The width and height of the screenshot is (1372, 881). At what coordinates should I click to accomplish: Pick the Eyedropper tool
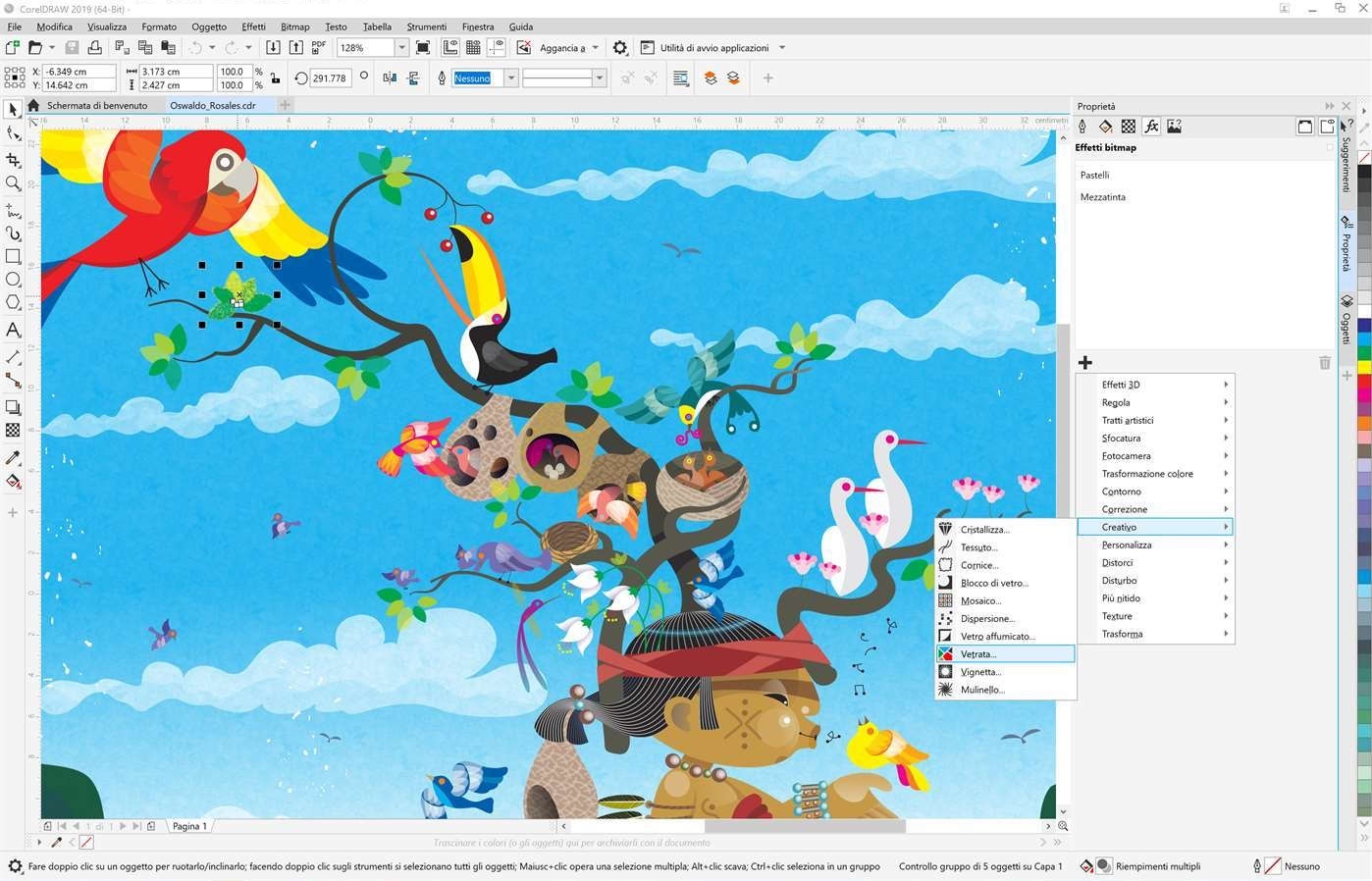point(13,458)
